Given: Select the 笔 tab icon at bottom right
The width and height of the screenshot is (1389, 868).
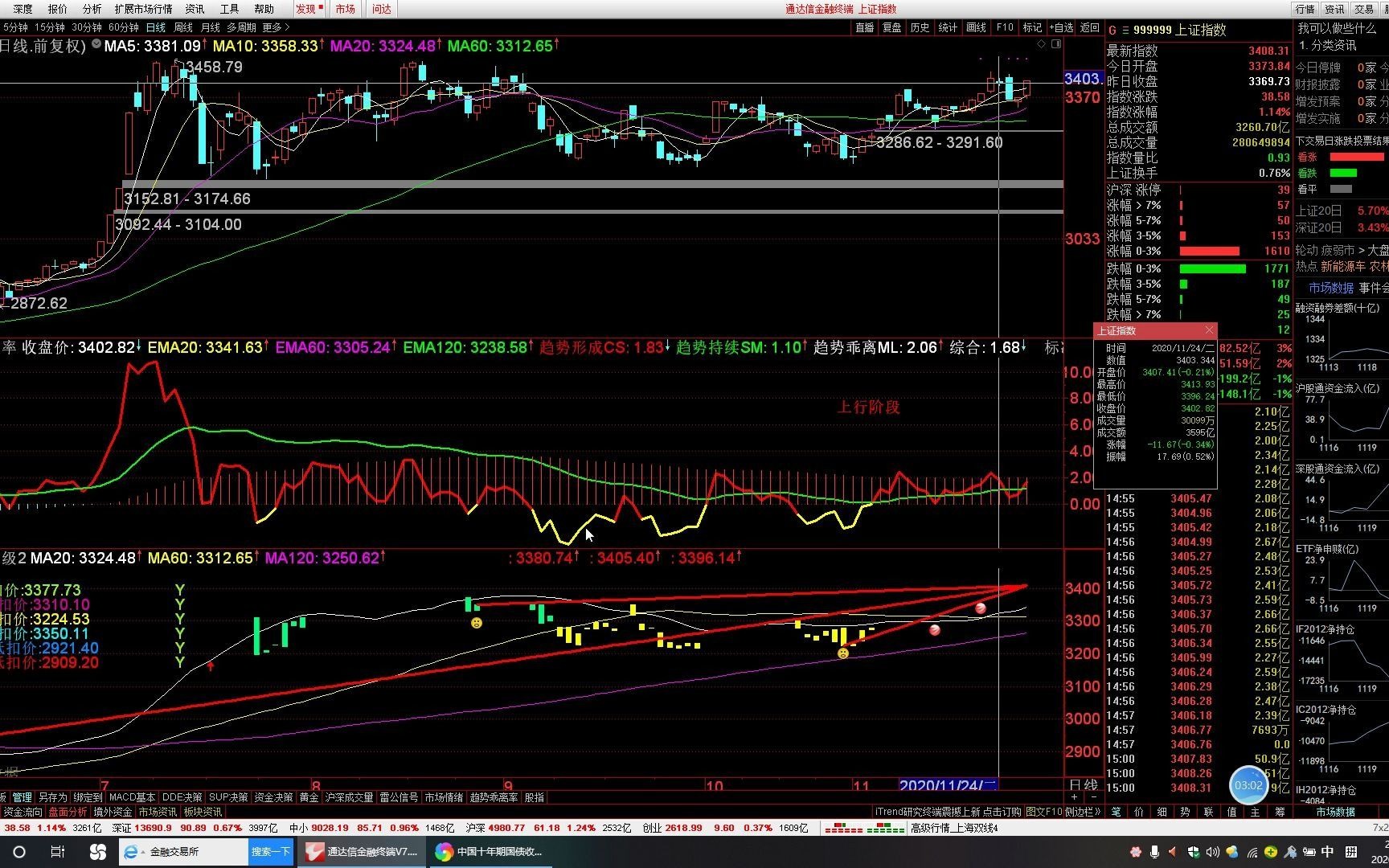Looking at the screenshot, I should [1116, 812].
